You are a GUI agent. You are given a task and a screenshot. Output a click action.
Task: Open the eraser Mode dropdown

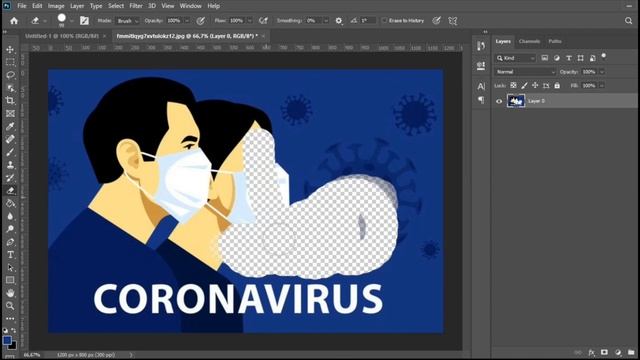coord(127,20)
